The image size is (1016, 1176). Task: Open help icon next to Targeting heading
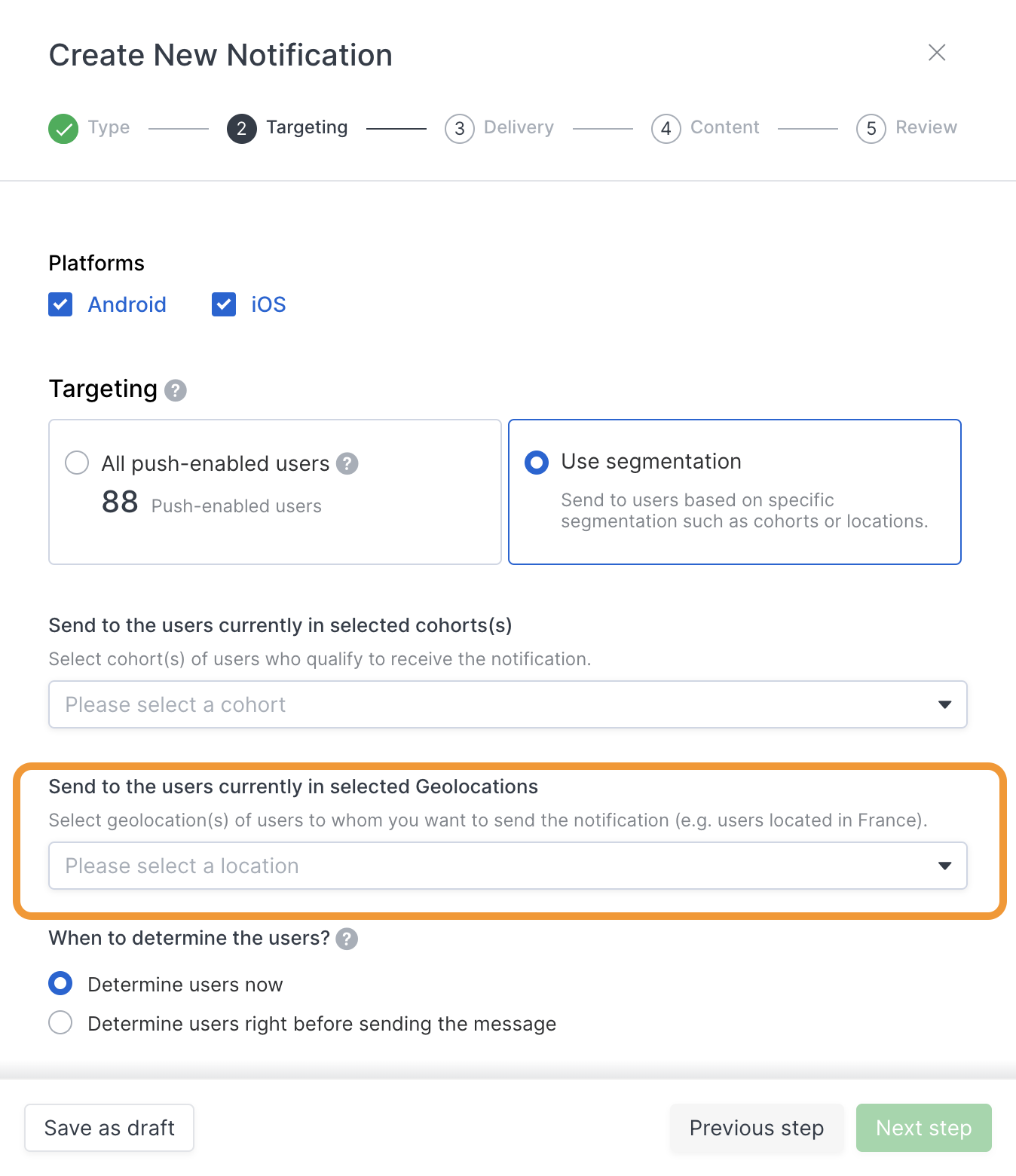coord(176,390)
